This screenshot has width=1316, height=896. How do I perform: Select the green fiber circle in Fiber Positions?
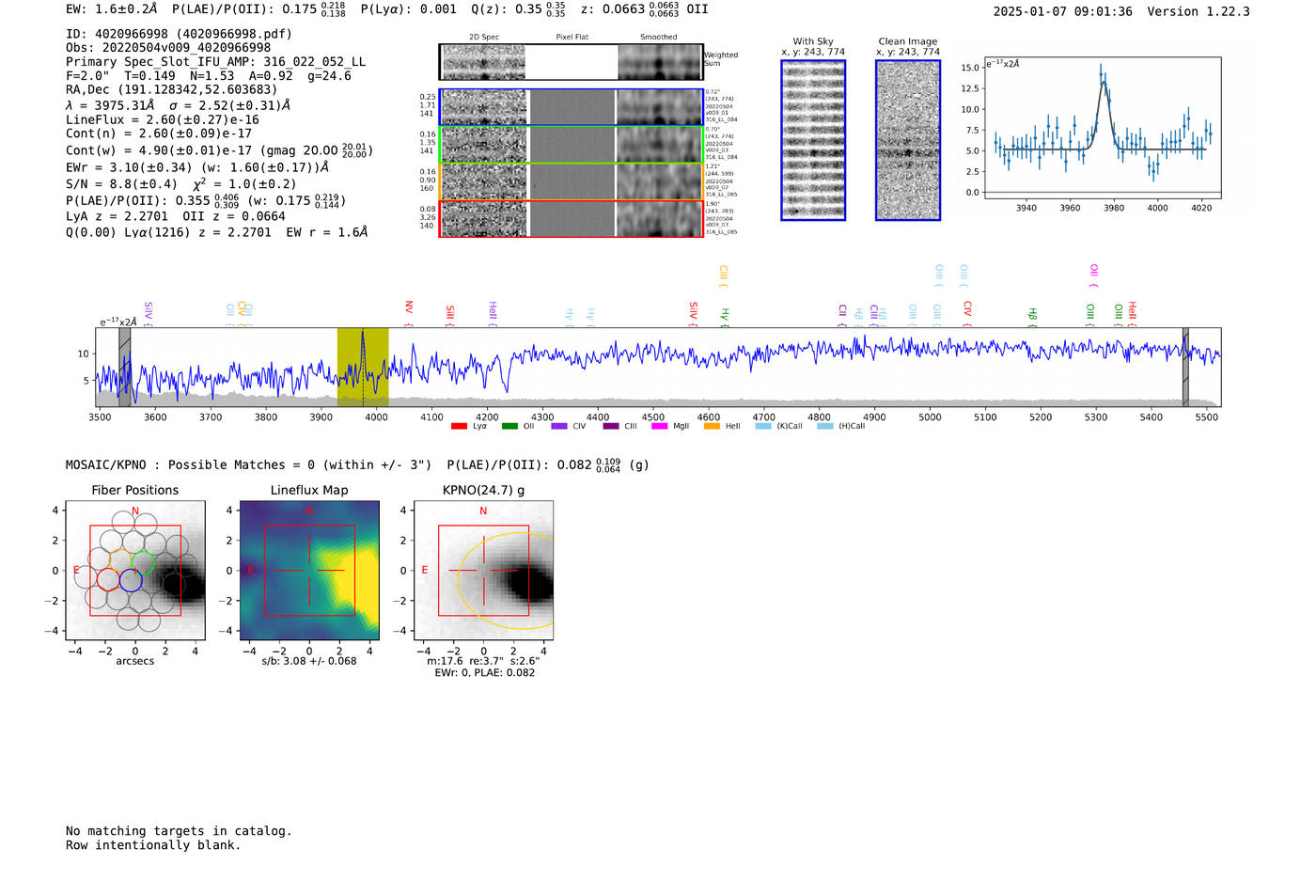[143, 564]
